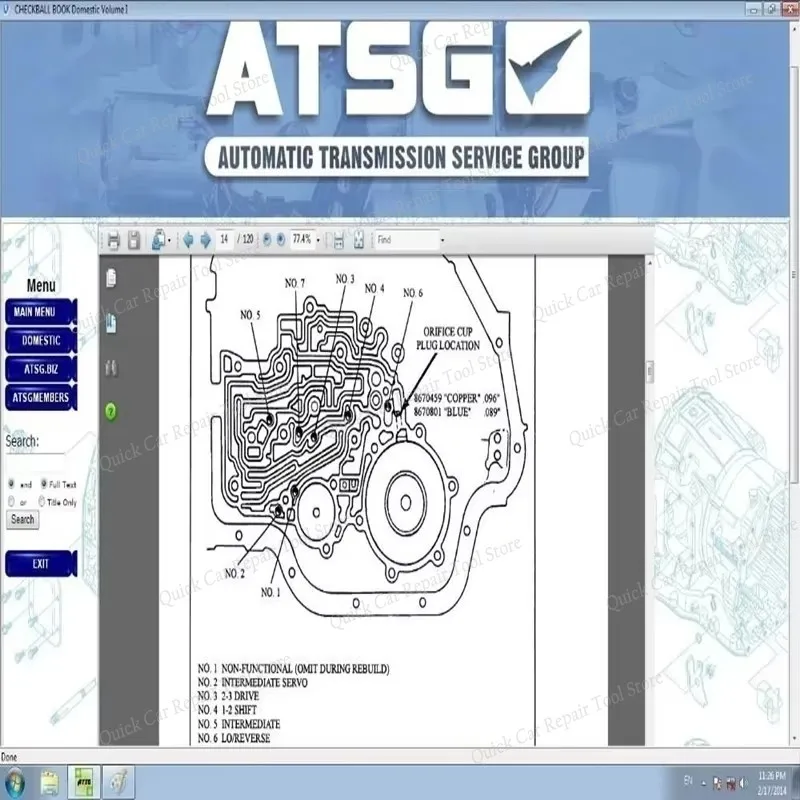Enable the 'Full Text' search option
This screenshot has height=800, width=800.
pyautogui.click(x=44, y=484)
